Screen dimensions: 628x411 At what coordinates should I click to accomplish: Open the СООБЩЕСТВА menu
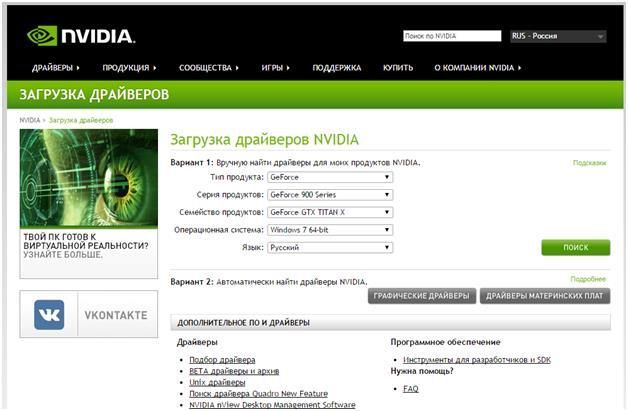coord(209,68)
